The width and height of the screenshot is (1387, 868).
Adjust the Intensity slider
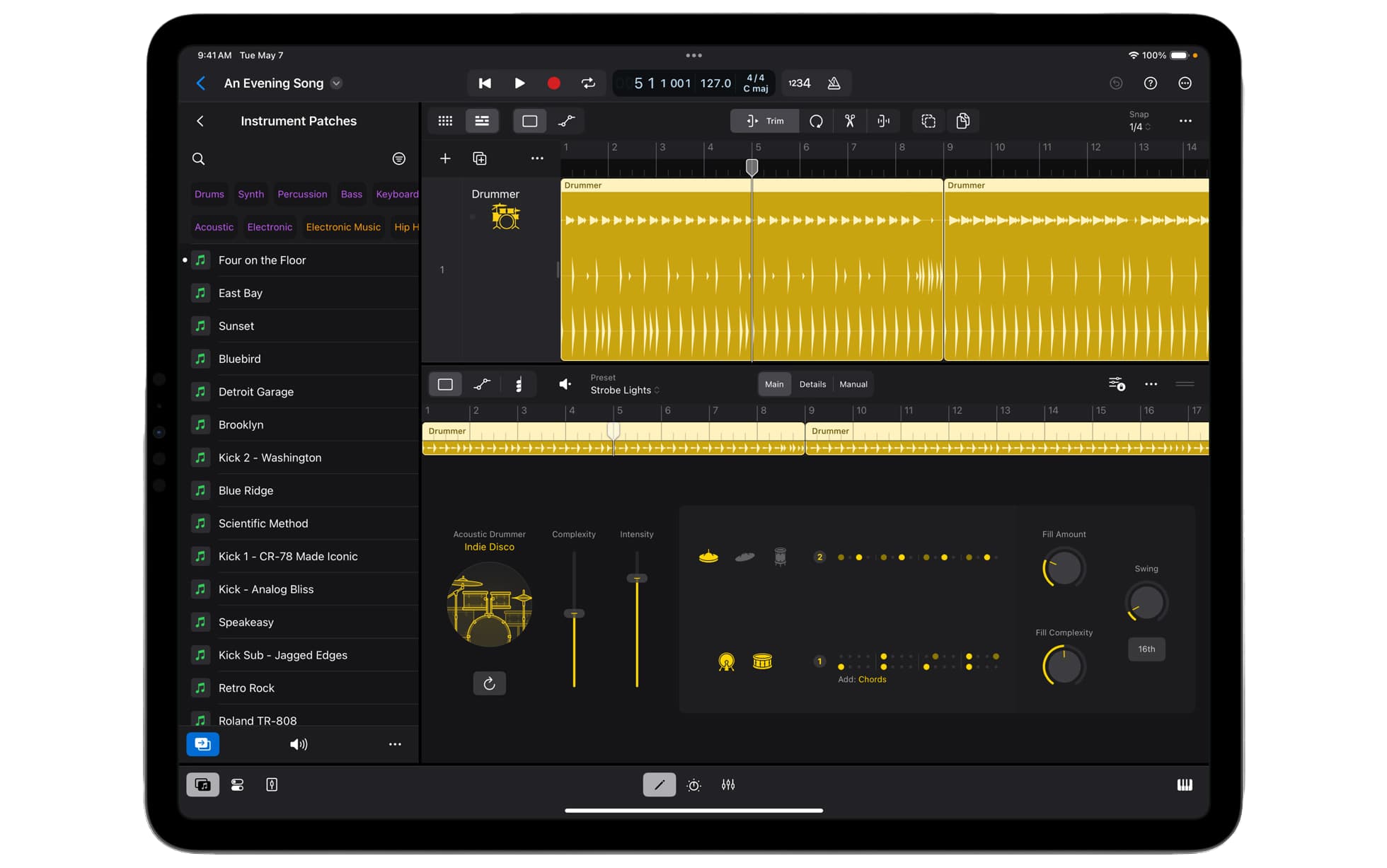pos(637,579)
